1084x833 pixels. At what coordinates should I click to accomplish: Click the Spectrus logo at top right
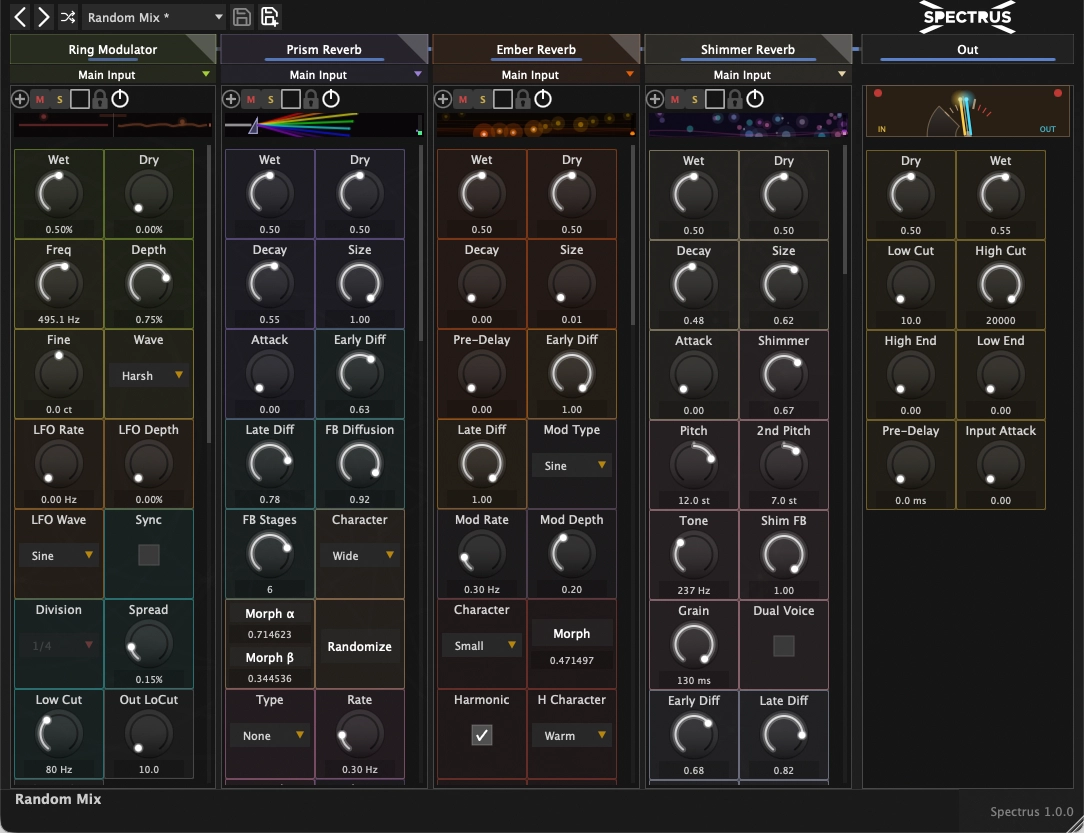click(x=965, y=17)
